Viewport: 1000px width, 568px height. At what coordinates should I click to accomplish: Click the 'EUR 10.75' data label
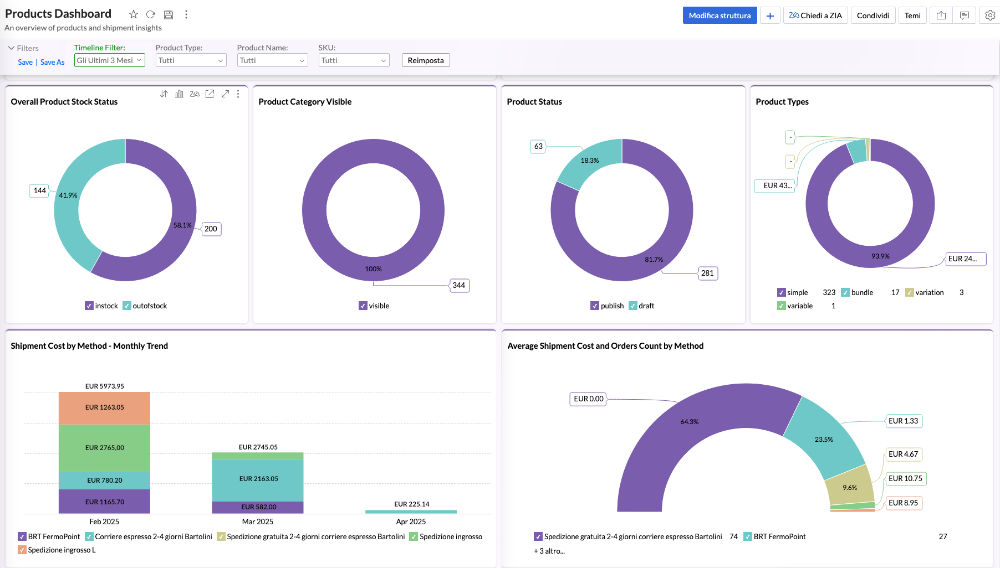(905, 478)
